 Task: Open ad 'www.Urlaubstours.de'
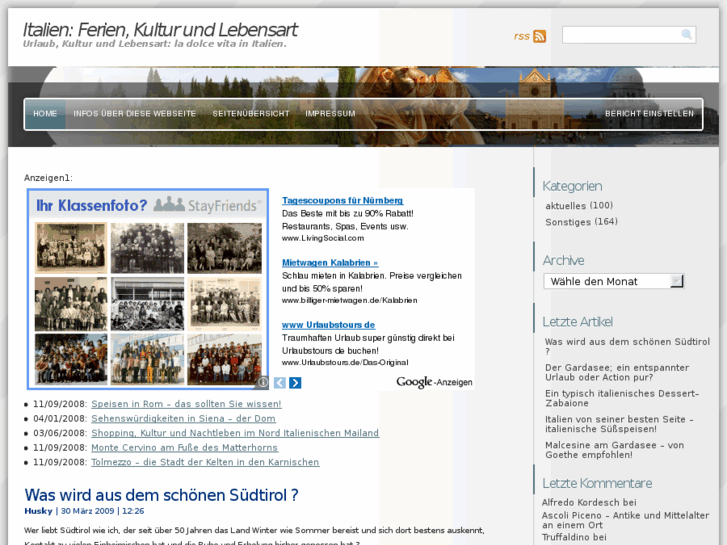328,325
